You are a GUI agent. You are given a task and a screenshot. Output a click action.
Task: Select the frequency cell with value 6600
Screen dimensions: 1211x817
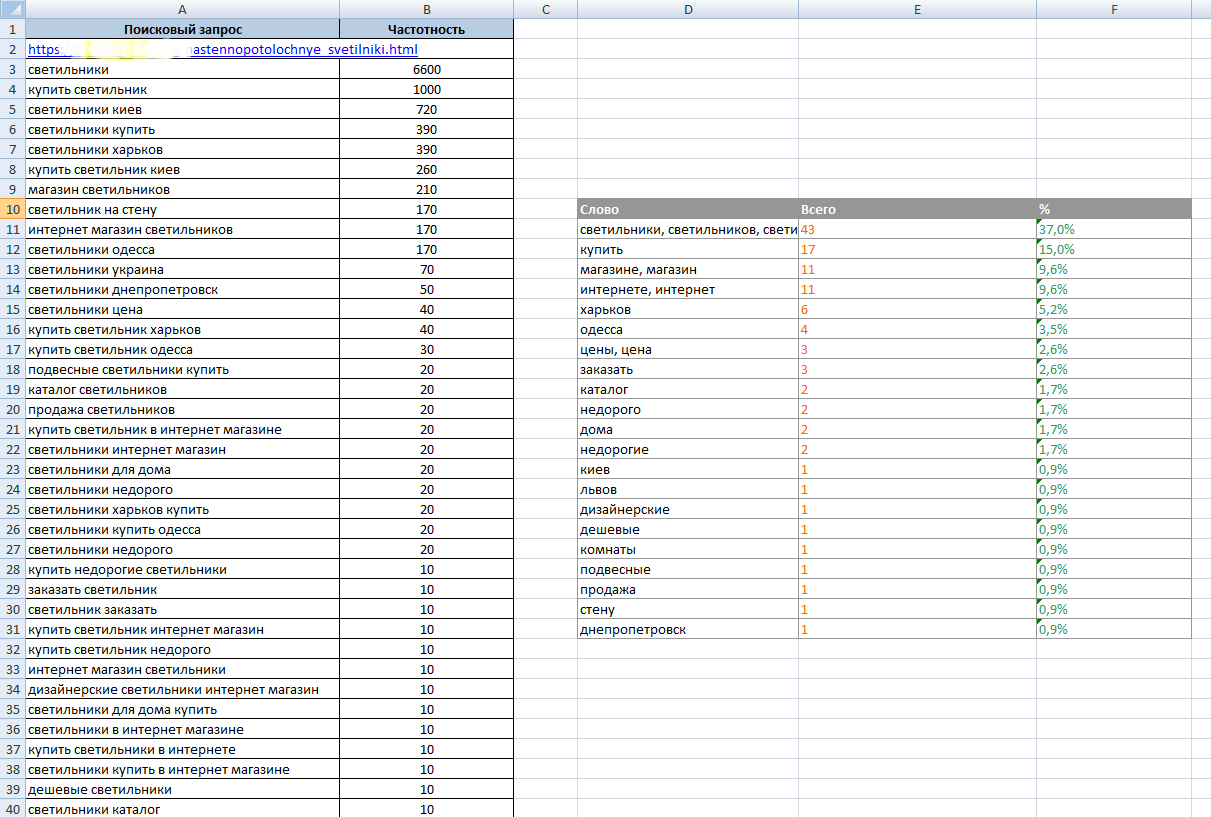pyautogui.click(x=426, y=70)
